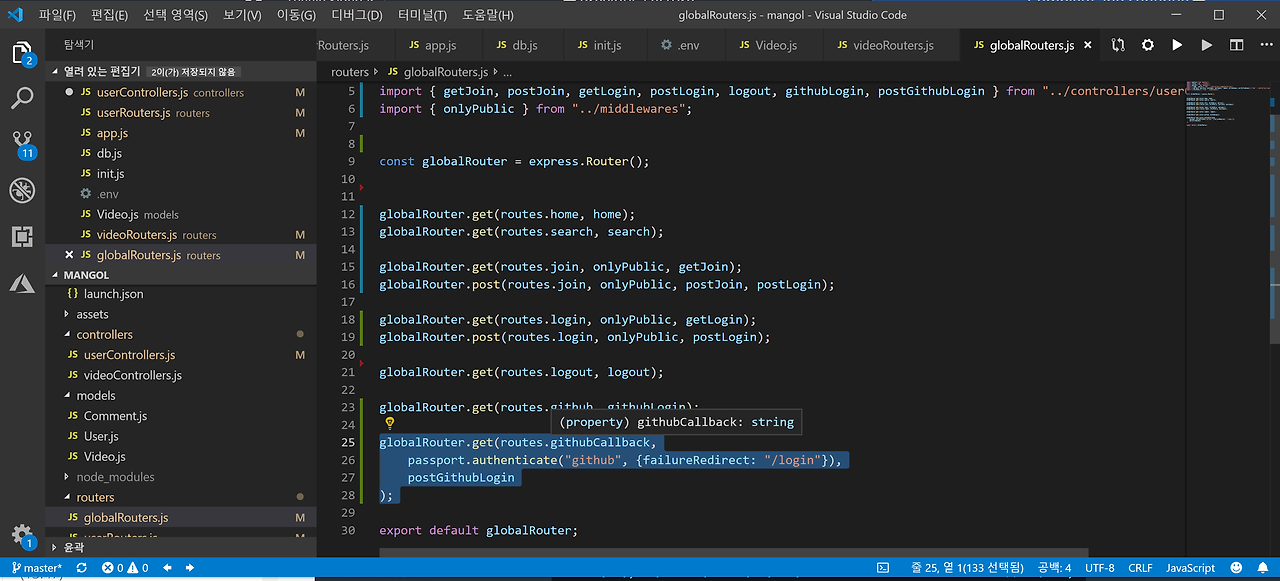
Task: Click the master branch button in status bar
Action: pyautogui.click(x=36, y=568)
